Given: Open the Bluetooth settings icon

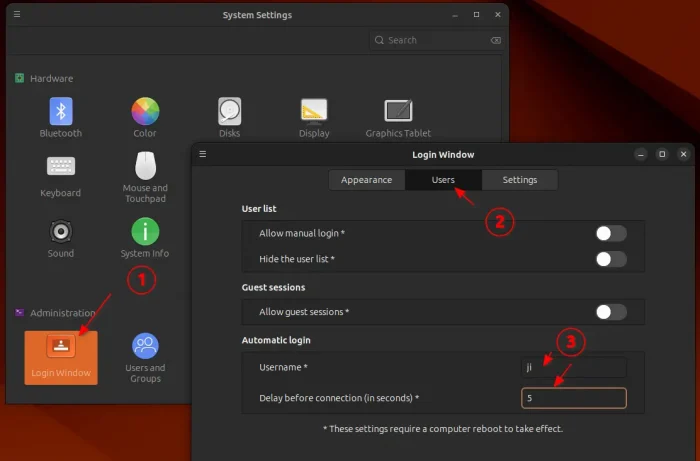Looking at the screenshot, I should (x=61, y=111).
